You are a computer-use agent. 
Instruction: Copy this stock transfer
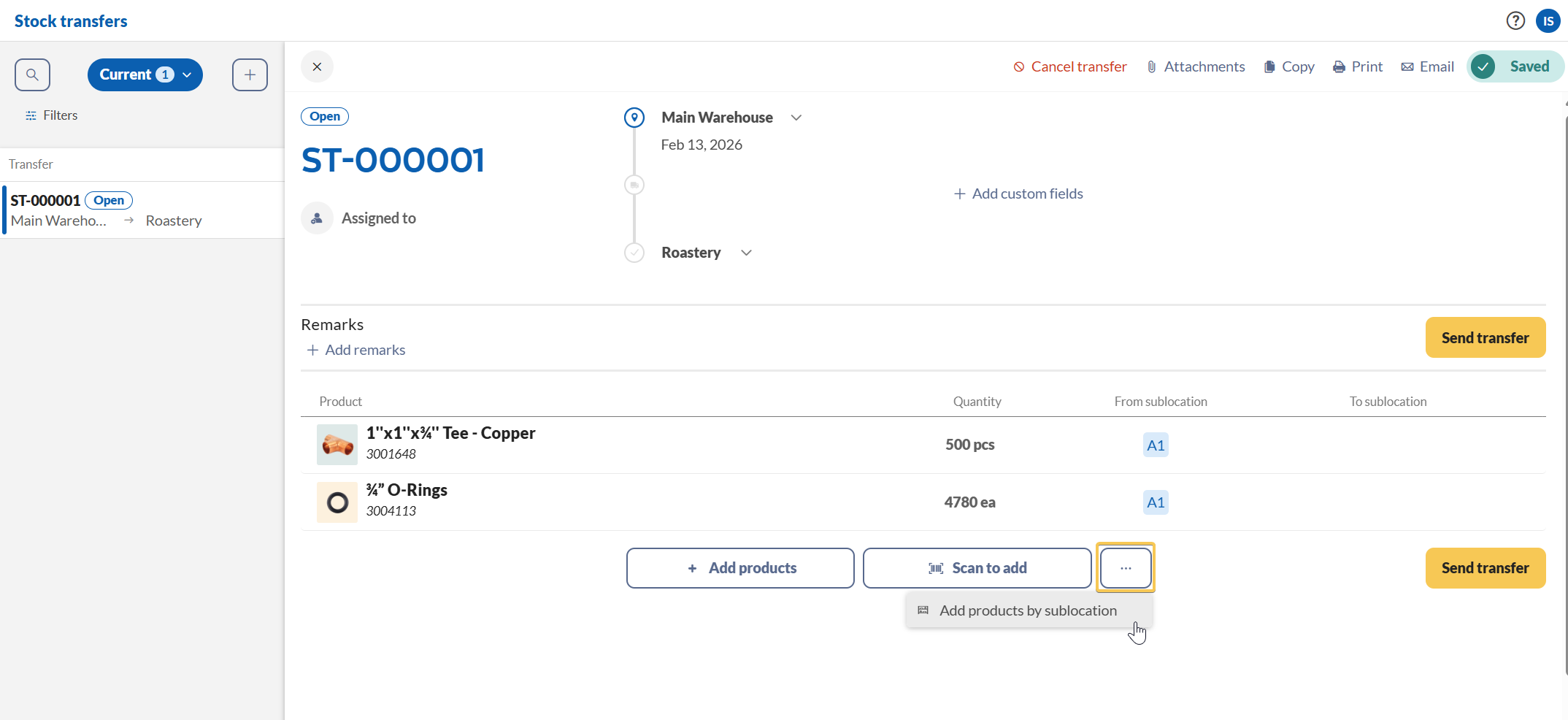click(x=1288, y=66)
